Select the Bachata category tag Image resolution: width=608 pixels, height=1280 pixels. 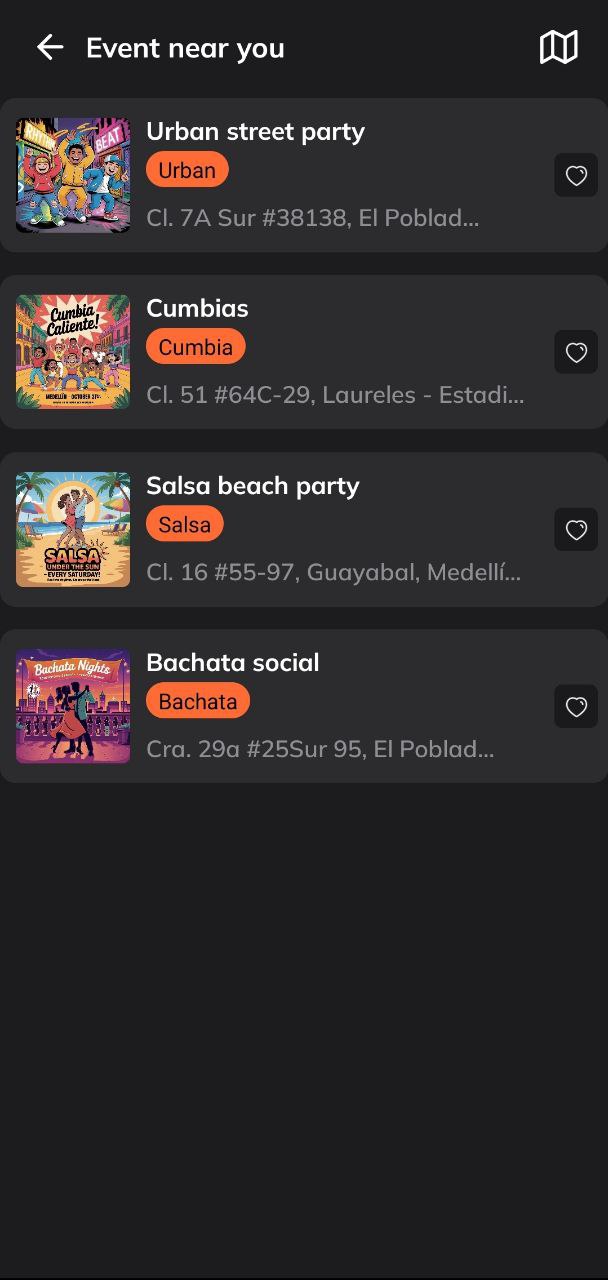[x=197, y=701]
